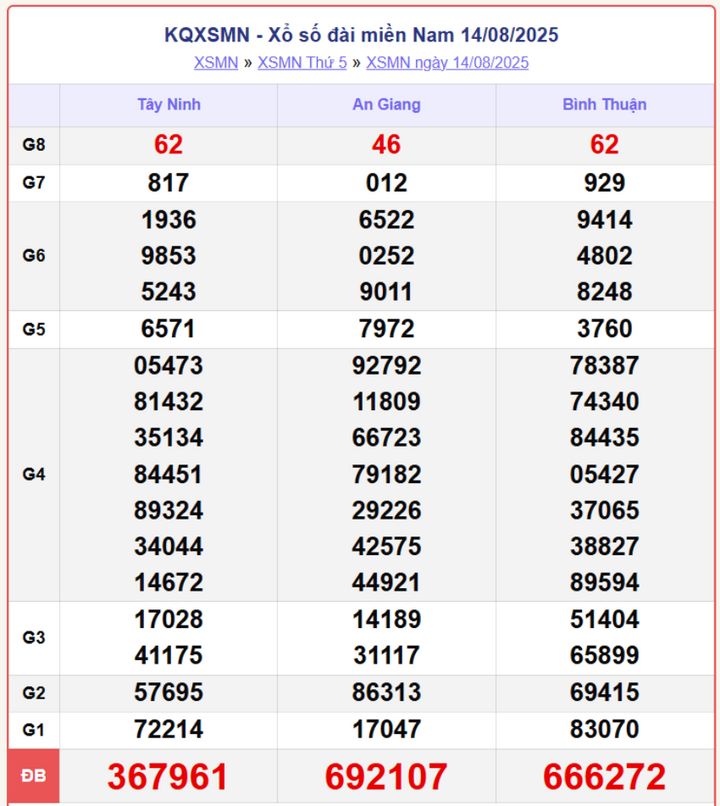The image size is (720, 806).
Task: Select Bình Thuận special prize 666272
Action: point(604,777)
